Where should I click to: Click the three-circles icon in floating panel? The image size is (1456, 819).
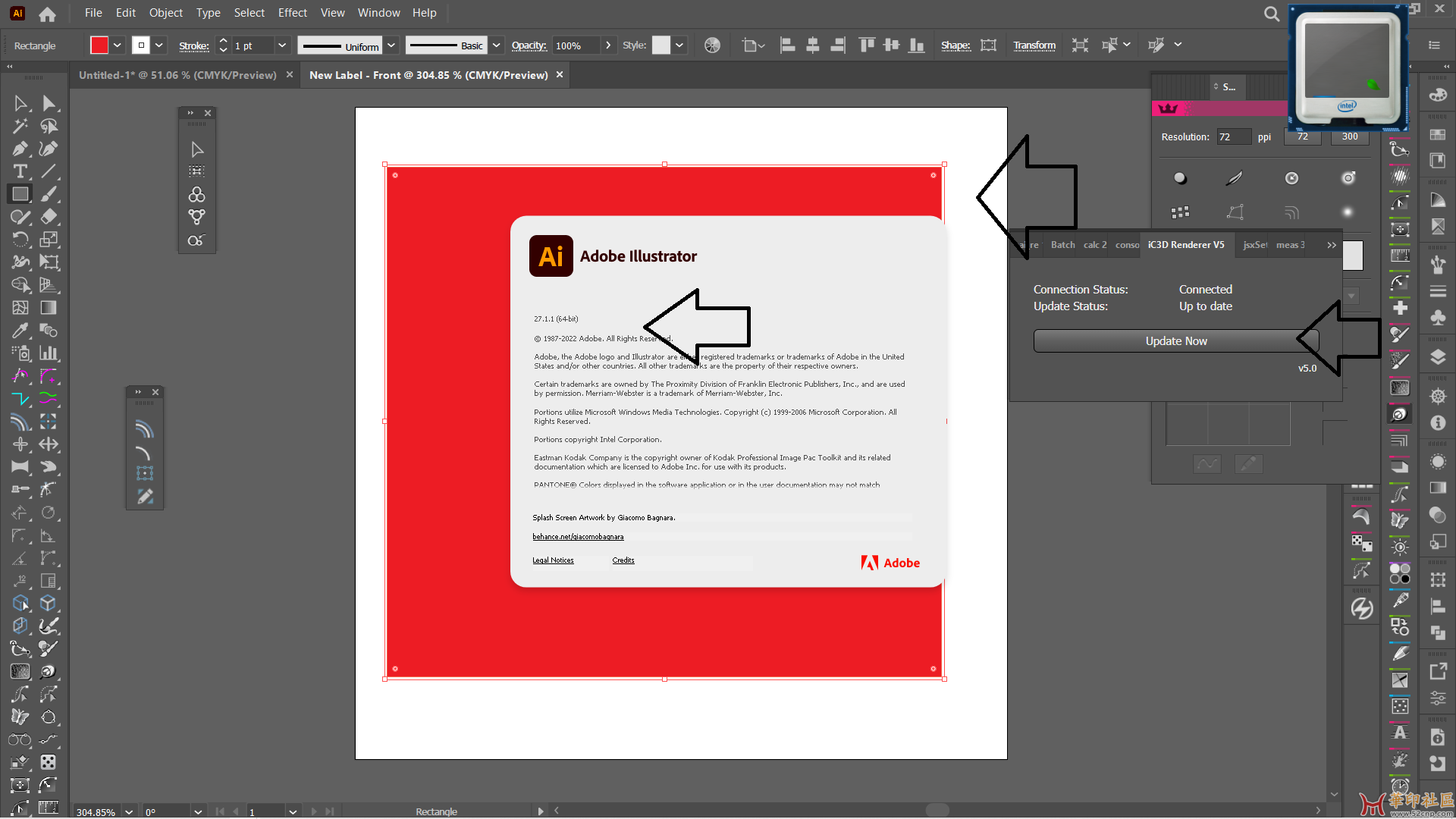(197, 195)
